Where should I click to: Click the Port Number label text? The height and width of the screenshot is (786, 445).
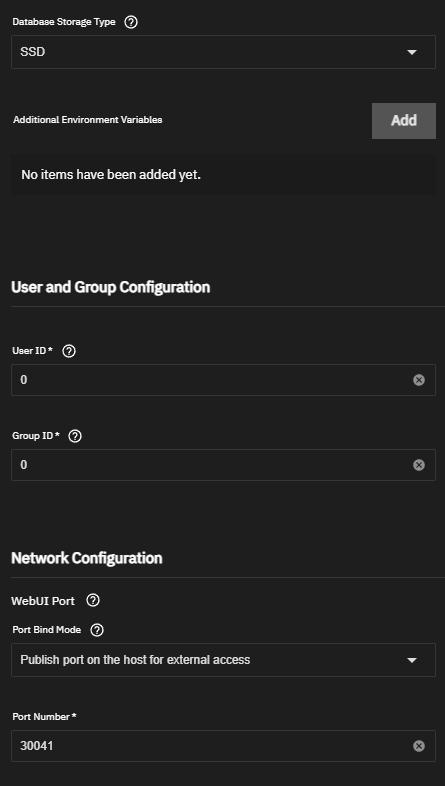[44, 717]
